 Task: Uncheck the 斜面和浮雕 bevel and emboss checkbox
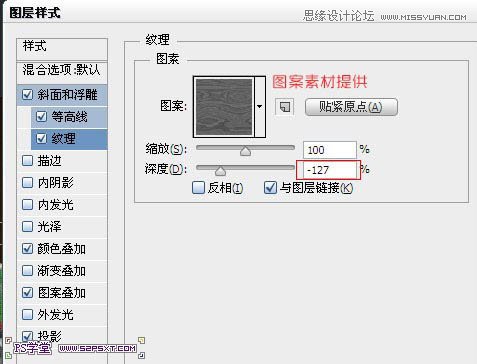27,95
